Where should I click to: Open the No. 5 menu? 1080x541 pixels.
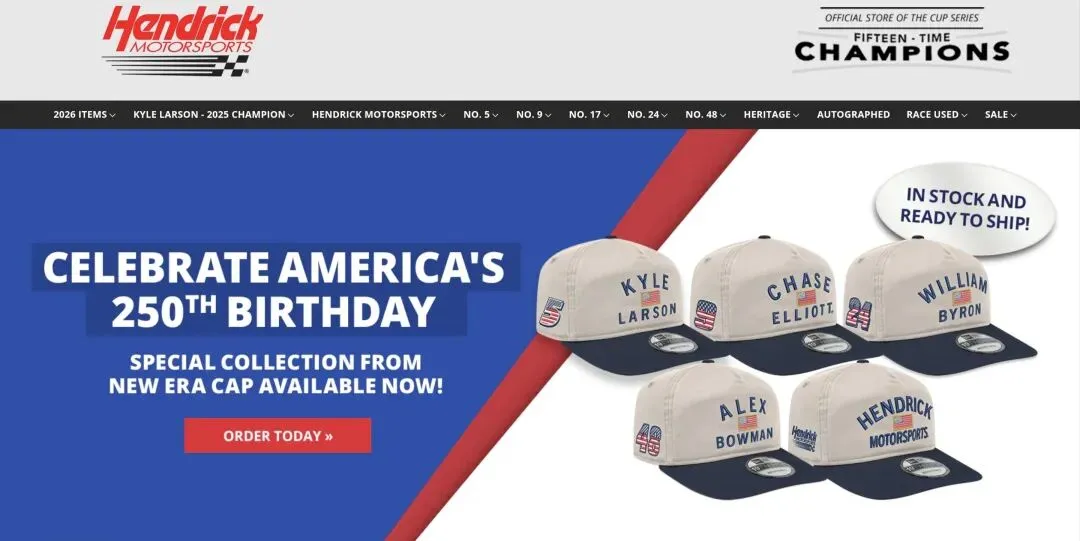tap(481, 114)
